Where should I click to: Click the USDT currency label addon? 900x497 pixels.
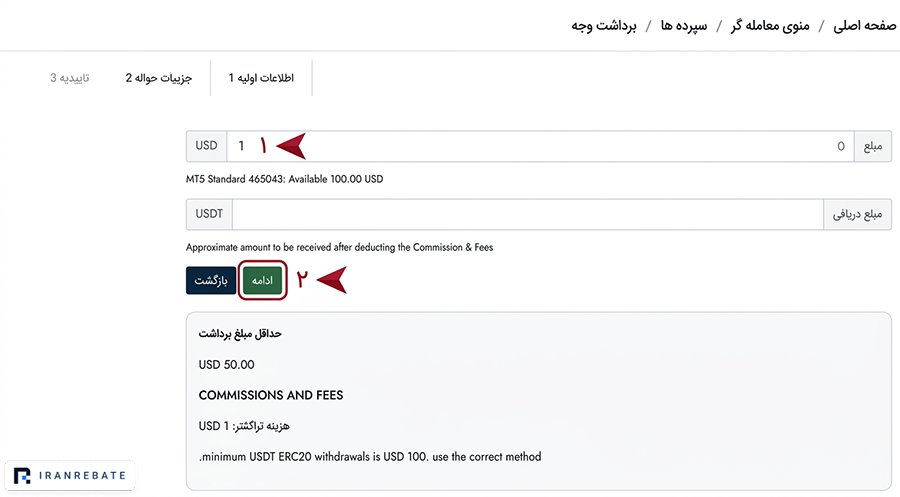tap(209, 215)
